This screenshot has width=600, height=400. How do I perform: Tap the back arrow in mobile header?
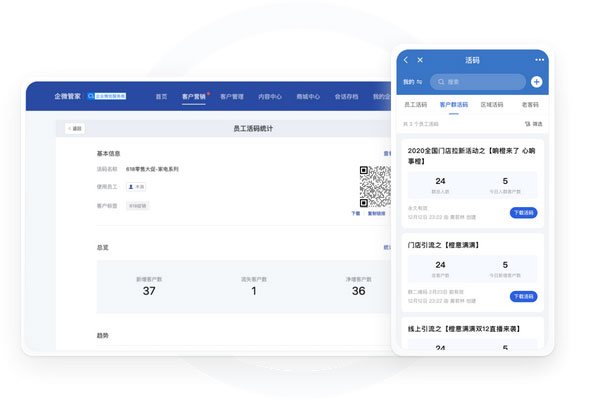click(x=406, y=60)
